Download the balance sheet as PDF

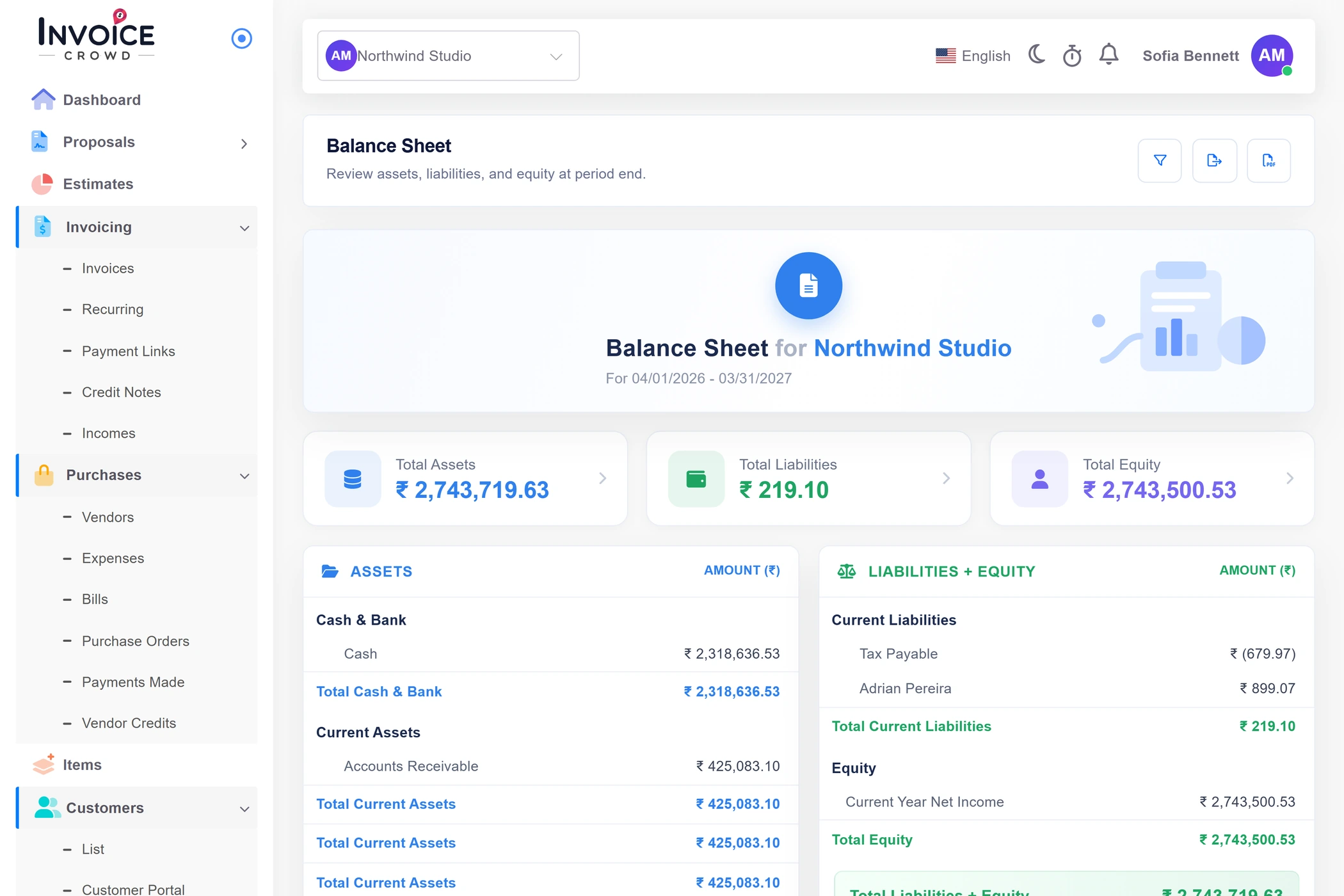pos(1268,161)
